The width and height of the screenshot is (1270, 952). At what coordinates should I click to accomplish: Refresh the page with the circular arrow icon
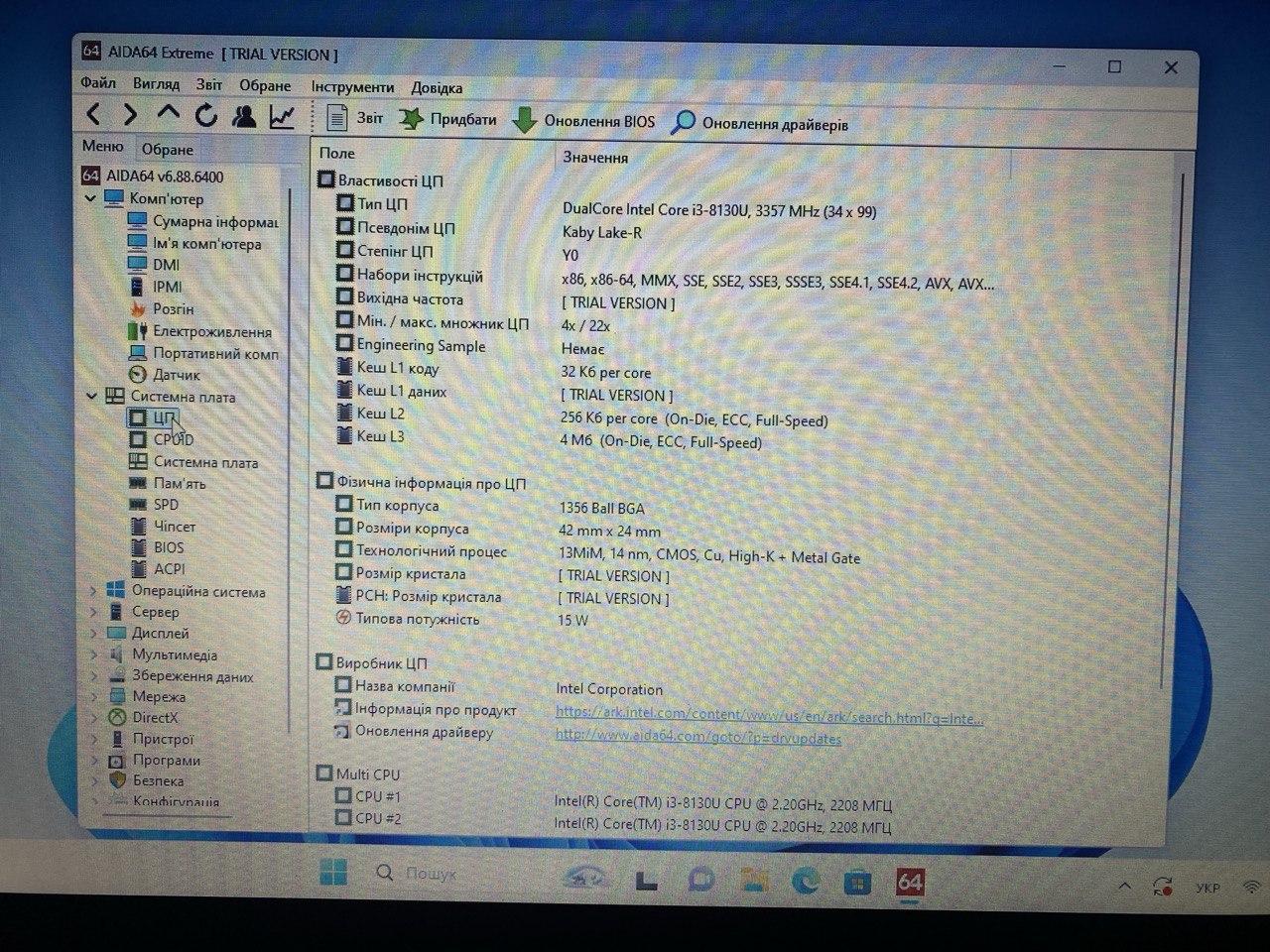click(205, 116)
